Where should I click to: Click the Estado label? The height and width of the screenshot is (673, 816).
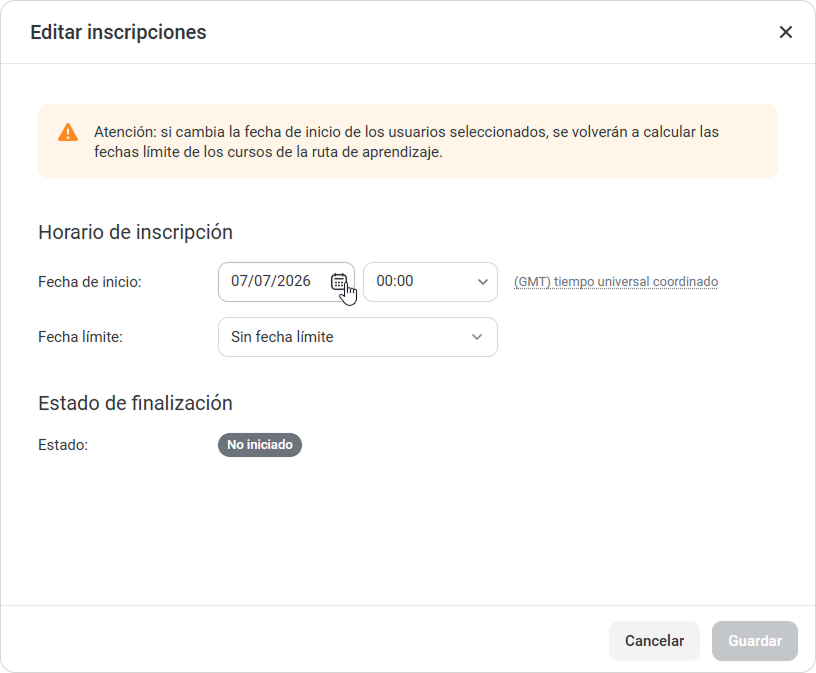click(x=63, y=446)
